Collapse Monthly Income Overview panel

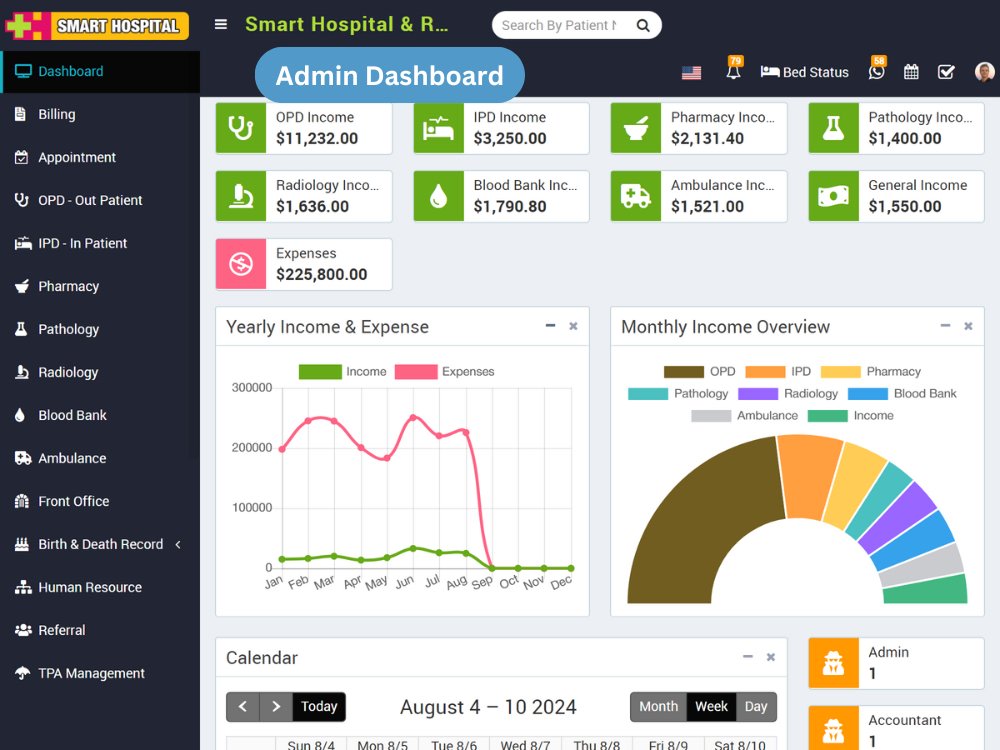pos(945,326)
